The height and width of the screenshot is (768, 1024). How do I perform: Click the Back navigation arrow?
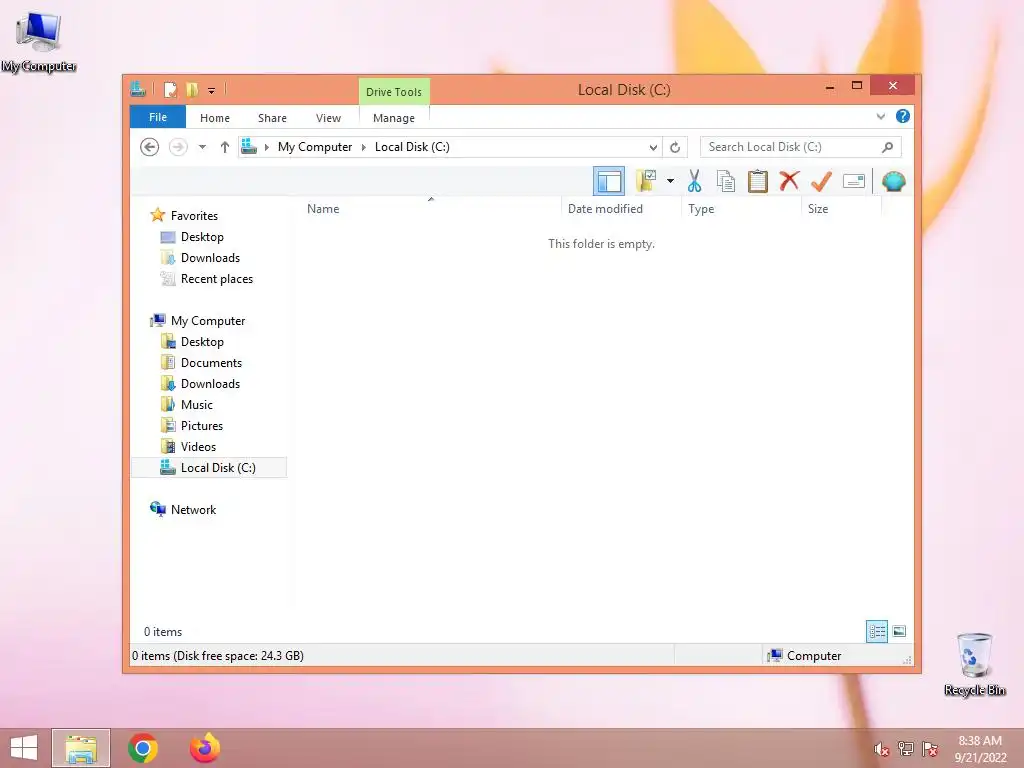(x=150, y=147)
